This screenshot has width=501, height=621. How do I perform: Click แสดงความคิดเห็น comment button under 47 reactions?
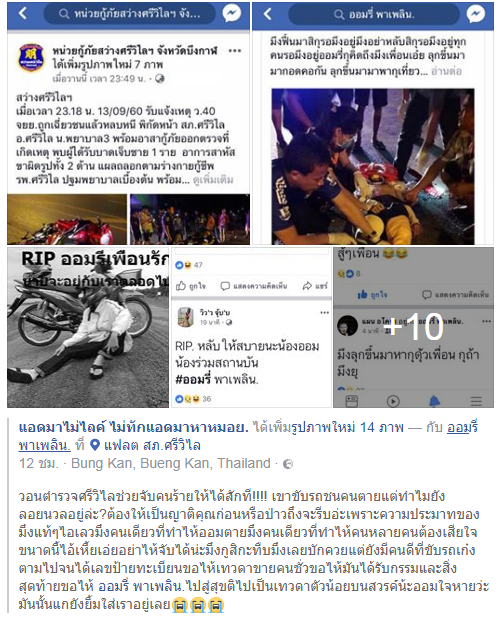(x=254, y=286)
